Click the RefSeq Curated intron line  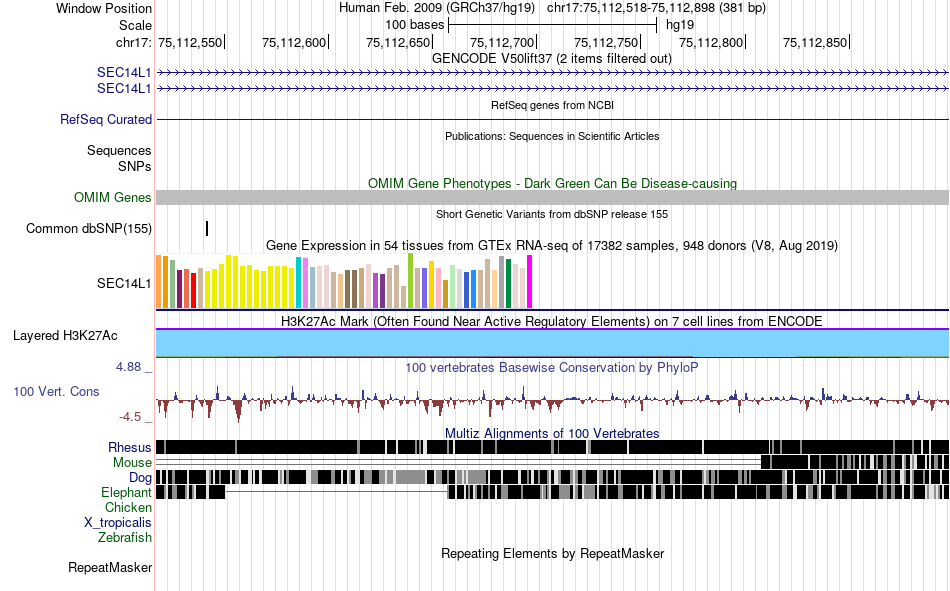click(552, 119)
